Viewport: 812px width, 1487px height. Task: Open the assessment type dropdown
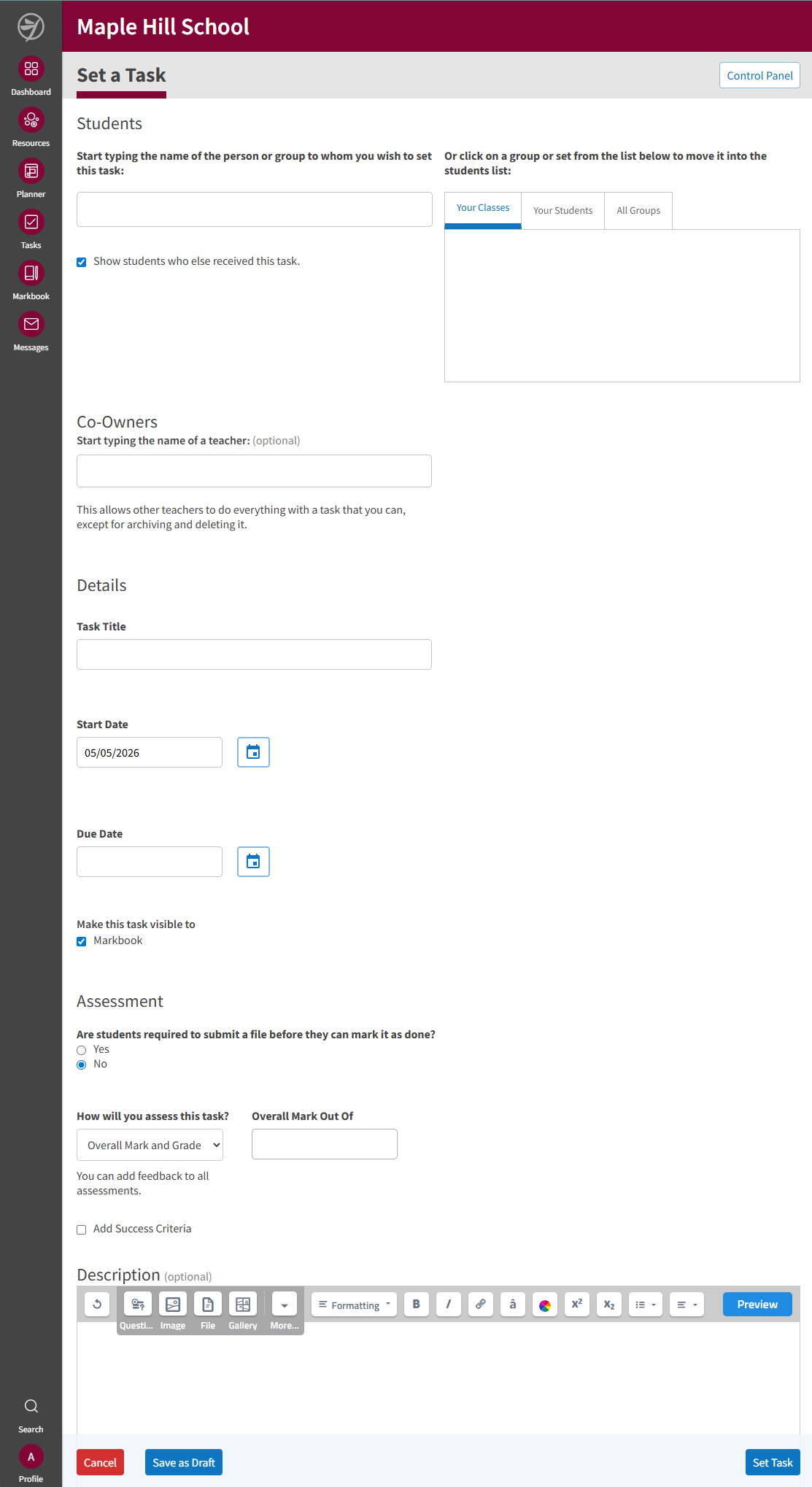150,1145
